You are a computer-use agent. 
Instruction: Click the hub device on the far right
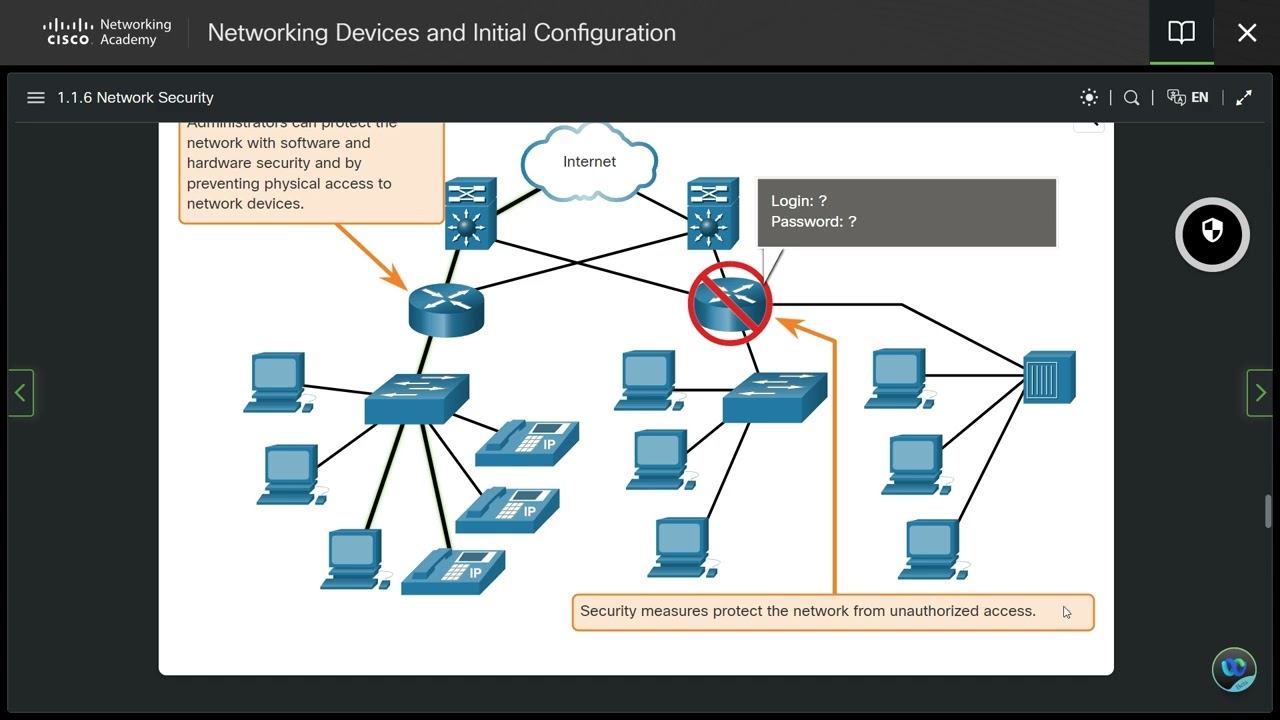click(x=1049, y=377)
